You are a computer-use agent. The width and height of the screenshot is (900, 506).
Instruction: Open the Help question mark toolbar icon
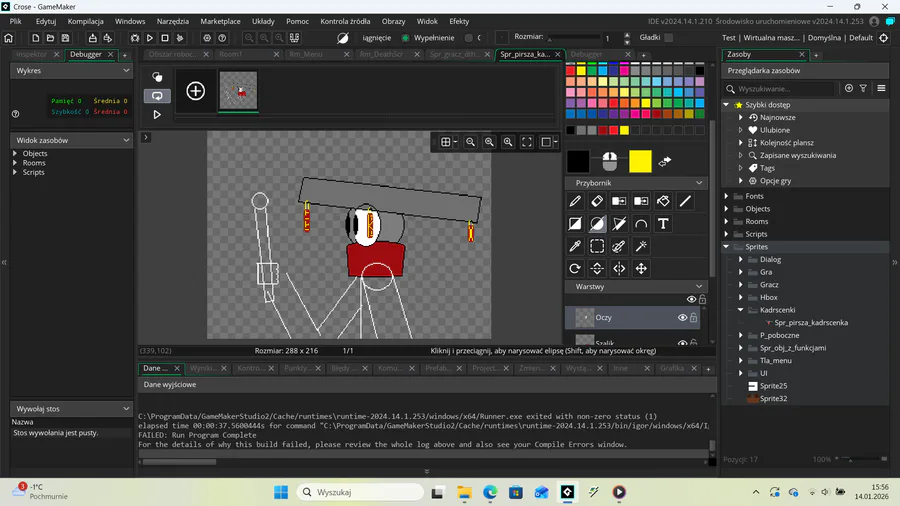click(x=222, y=38)
